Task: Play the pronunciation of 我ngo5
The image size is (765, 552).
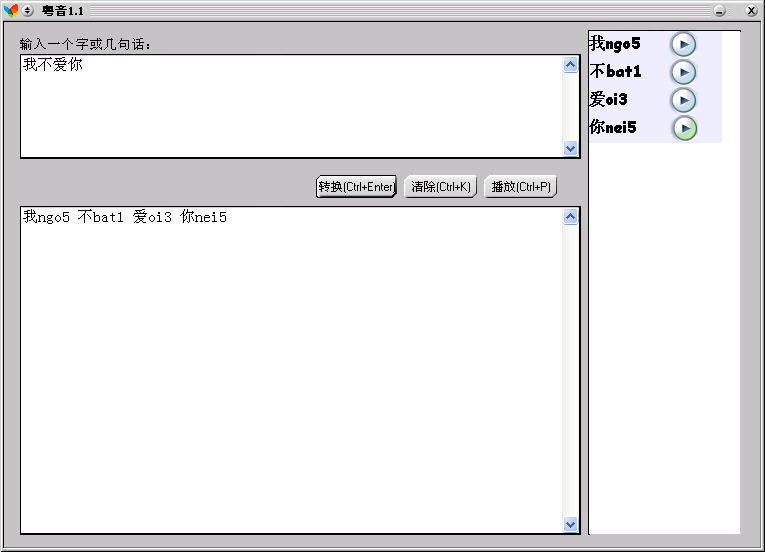Action: point(683,44)
